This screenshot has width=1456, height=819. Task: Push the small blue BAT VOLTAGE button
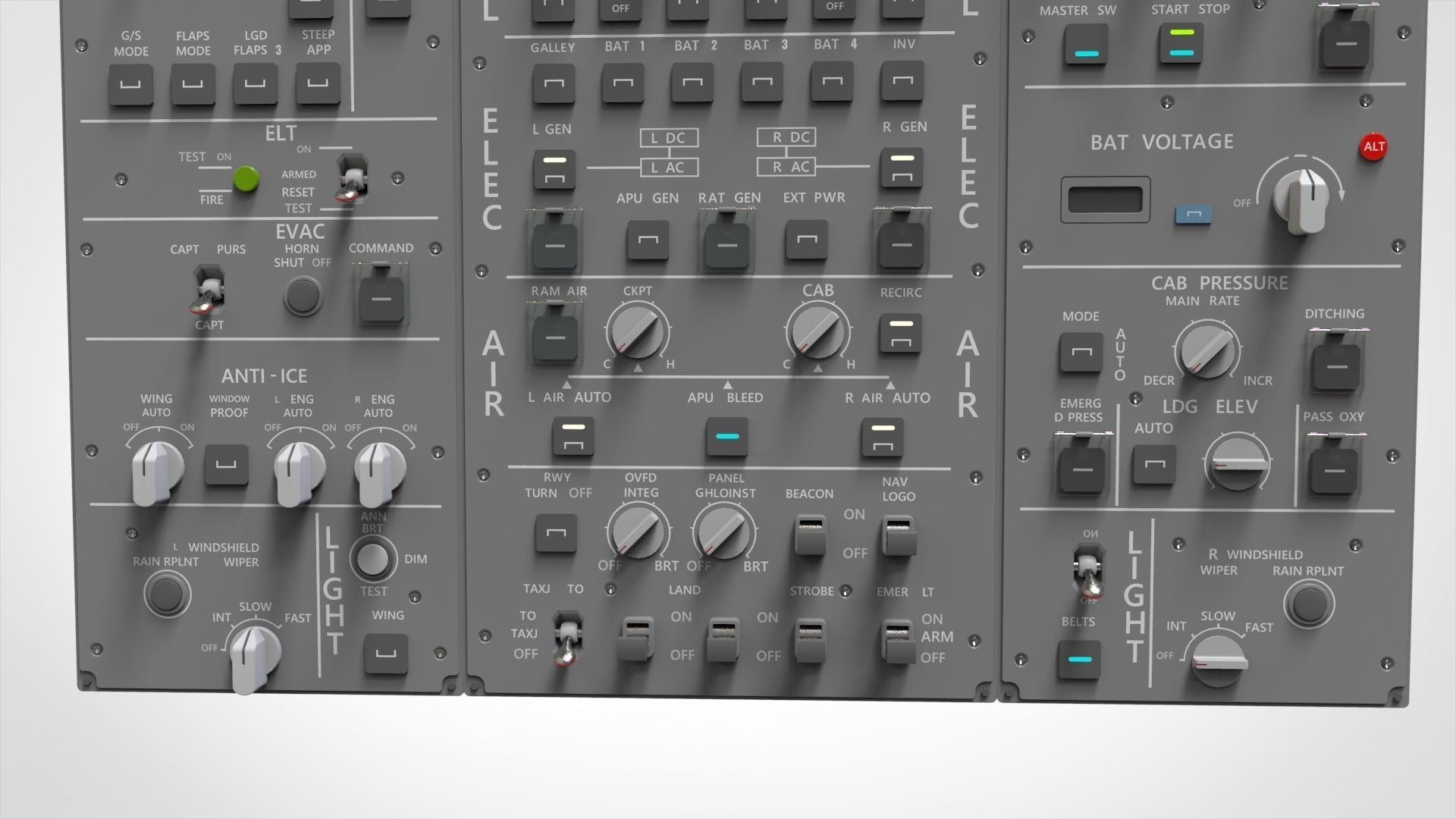[1194, 215]
